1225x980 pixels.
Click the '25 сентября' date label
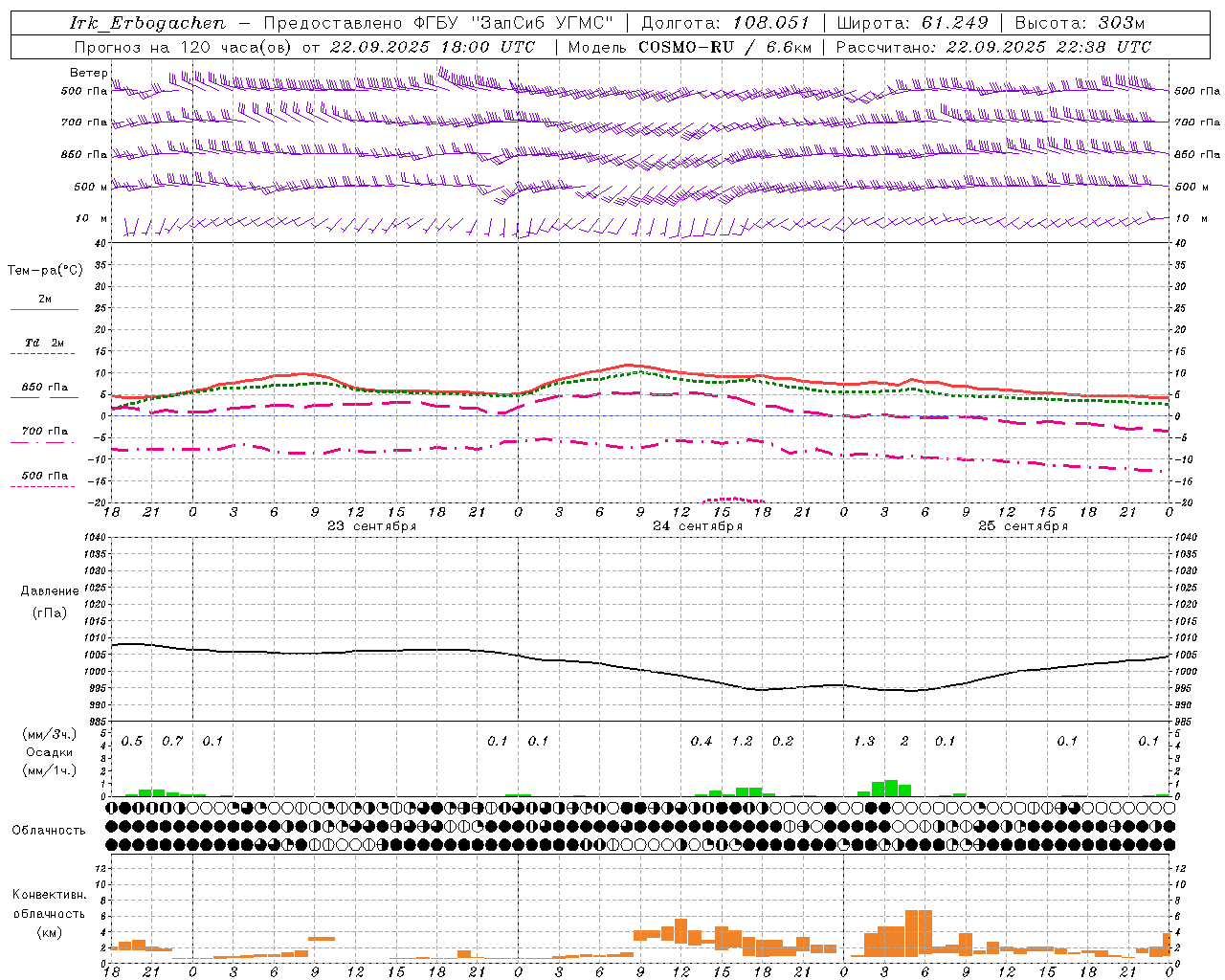click(x=1023, y=526)
